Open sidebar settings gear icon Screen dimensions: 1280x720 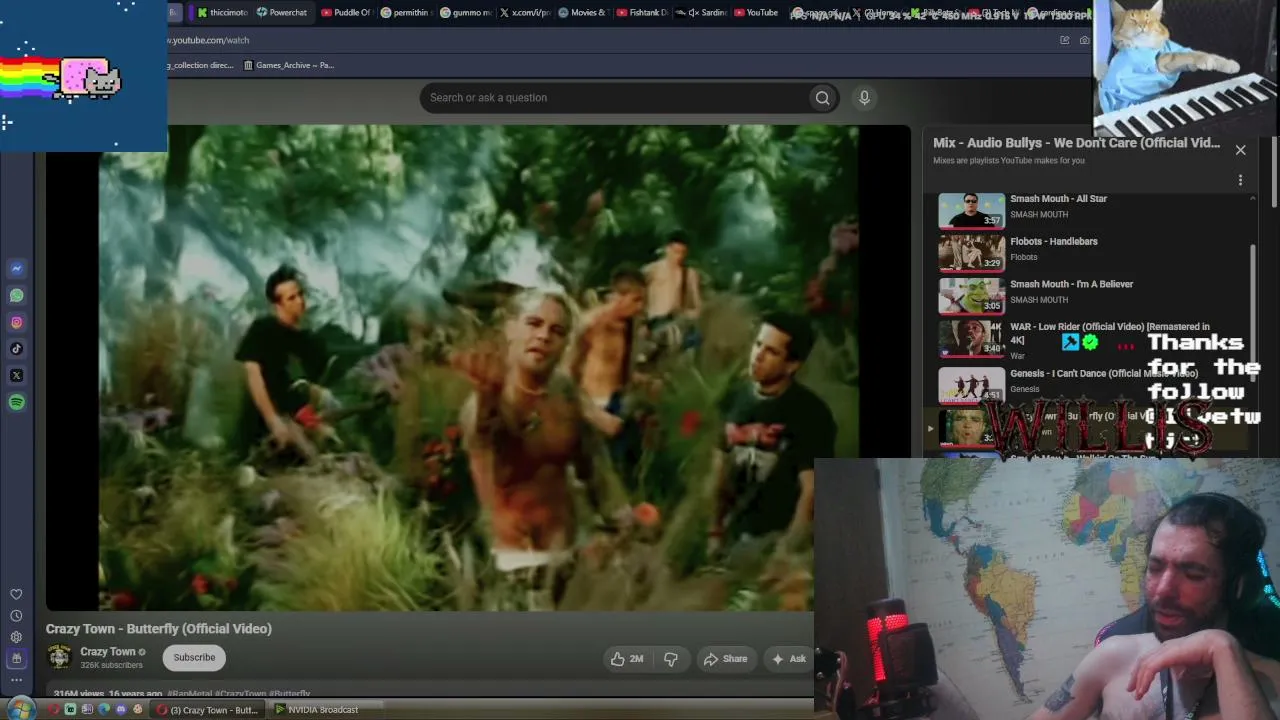click(x=16, y=637)
